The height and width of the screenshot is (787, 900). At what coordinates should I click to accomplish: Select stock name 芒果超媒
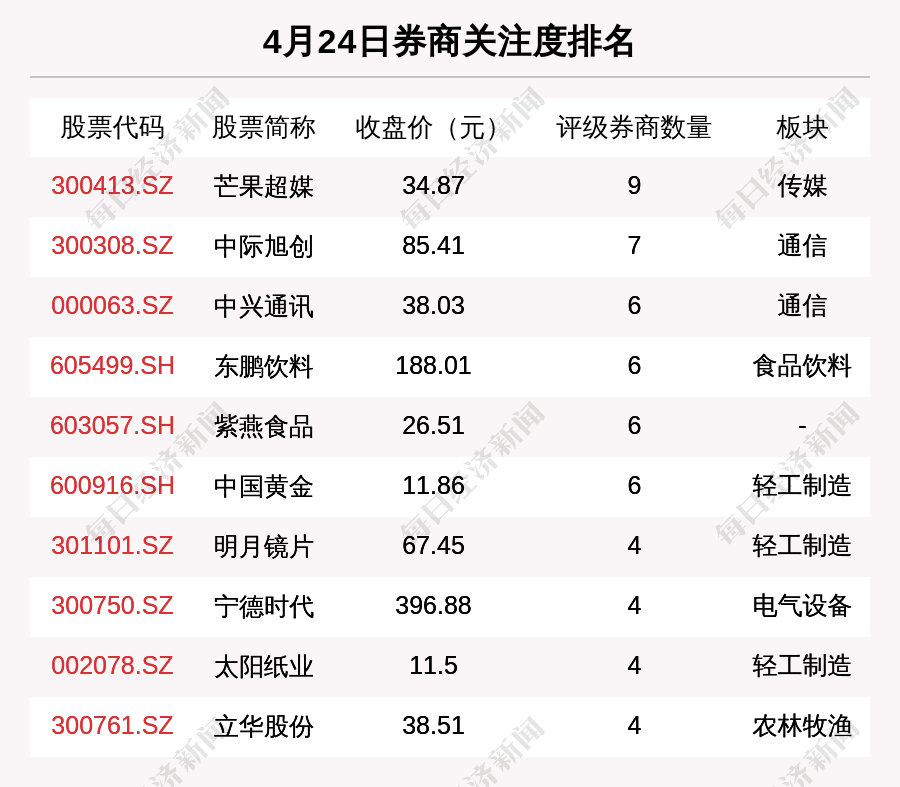[263, 187]
